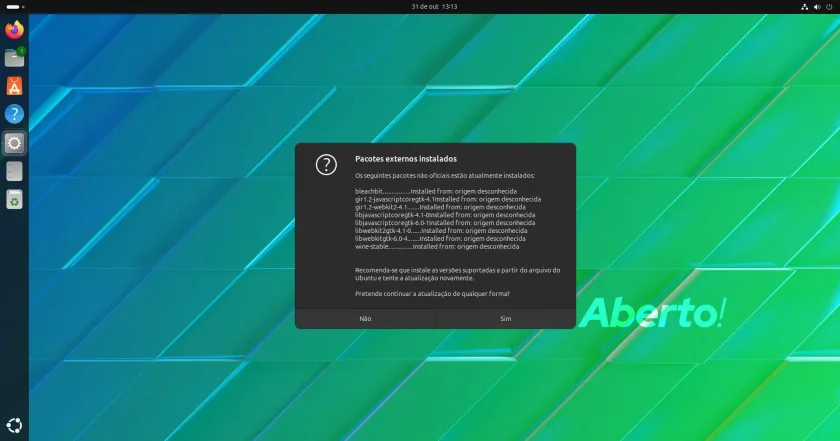Image resolution: width=840 pixels, height=441 pixels.
Task: Click the libwebkitgtk-6.0-4 package line
Action: (440, 238)
